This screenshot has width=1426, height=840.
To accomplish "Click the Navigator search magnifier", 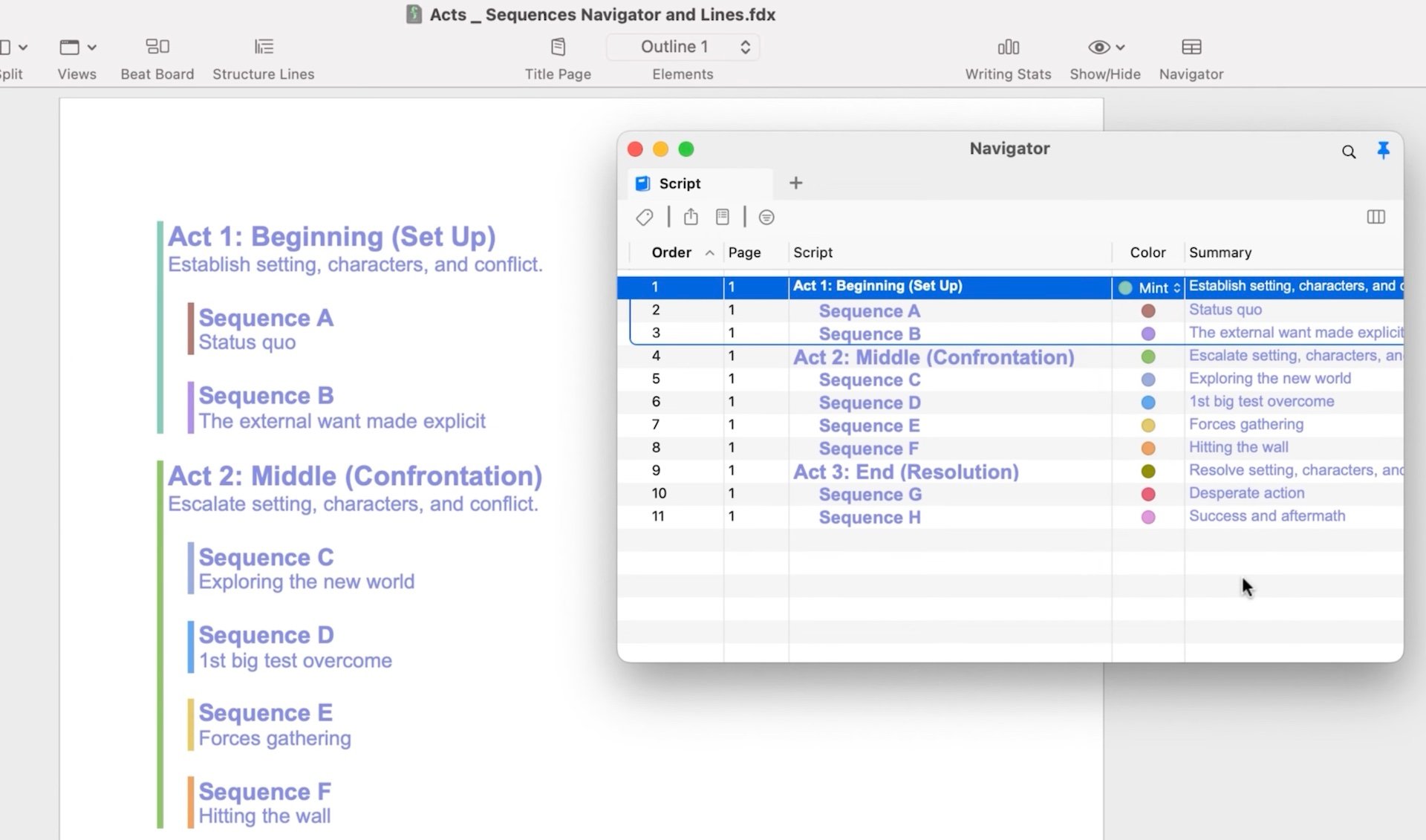I will (x=1349, y=152).
